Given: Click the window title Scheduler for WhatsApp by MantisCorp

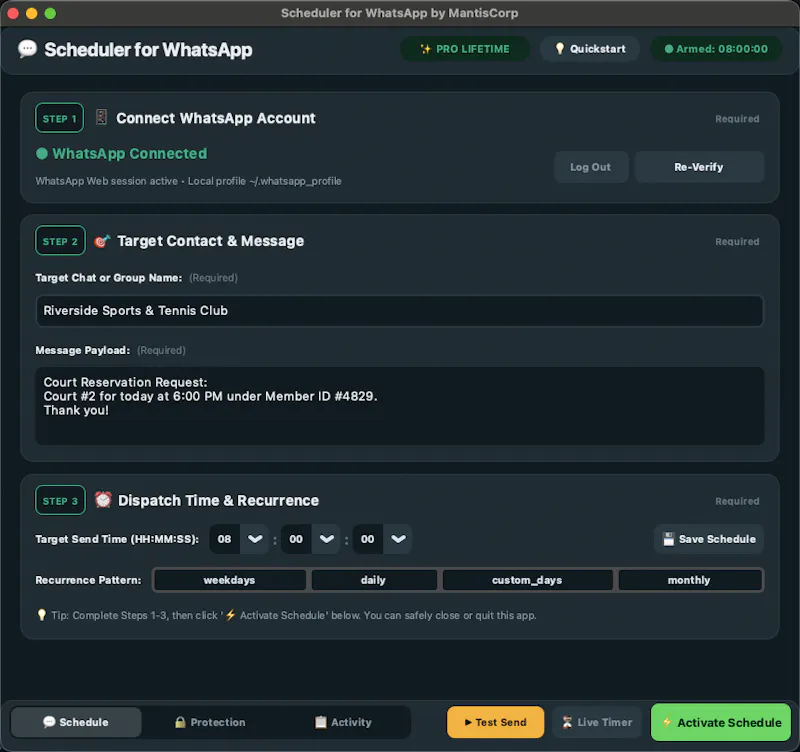Looking at the screenshot, I should click(399, 13).
